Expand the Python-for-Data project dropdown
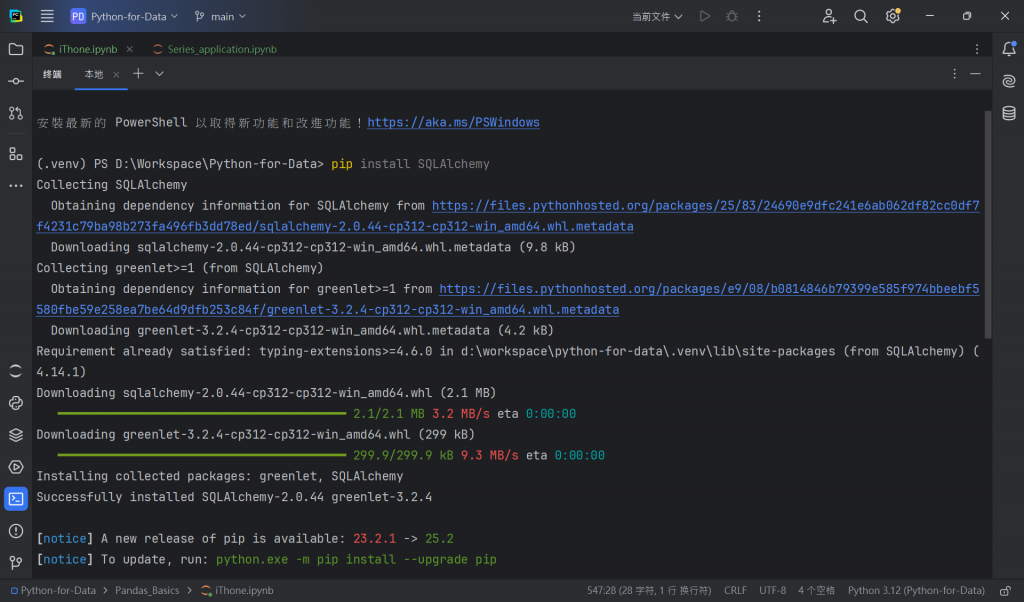Image resolution: width=1024 pixels, height=602 pixels. [x=124, y=16]
